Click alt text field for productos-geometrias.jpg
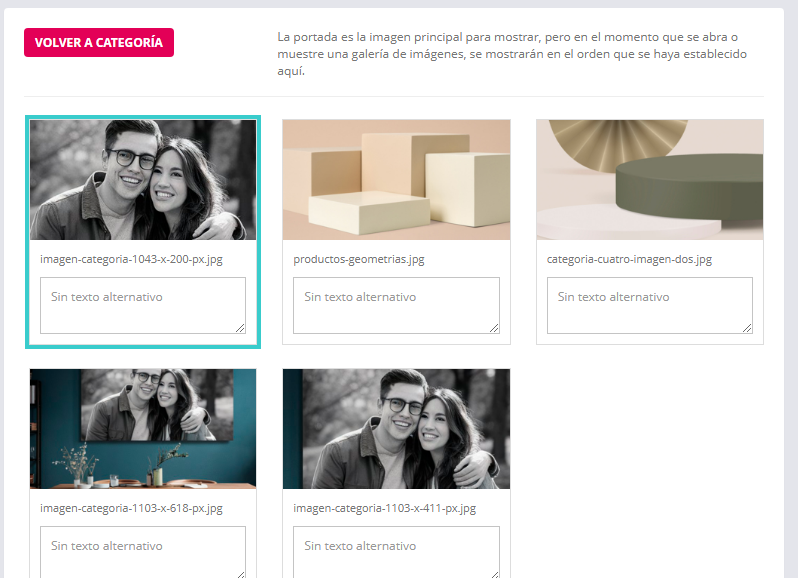The width and height of the screenshot is (798, 578). (x=396, y=305)
